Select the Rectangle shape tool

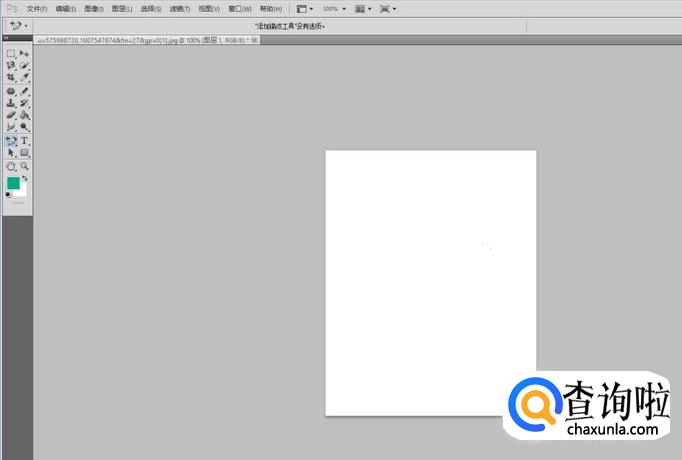(24, 153)
